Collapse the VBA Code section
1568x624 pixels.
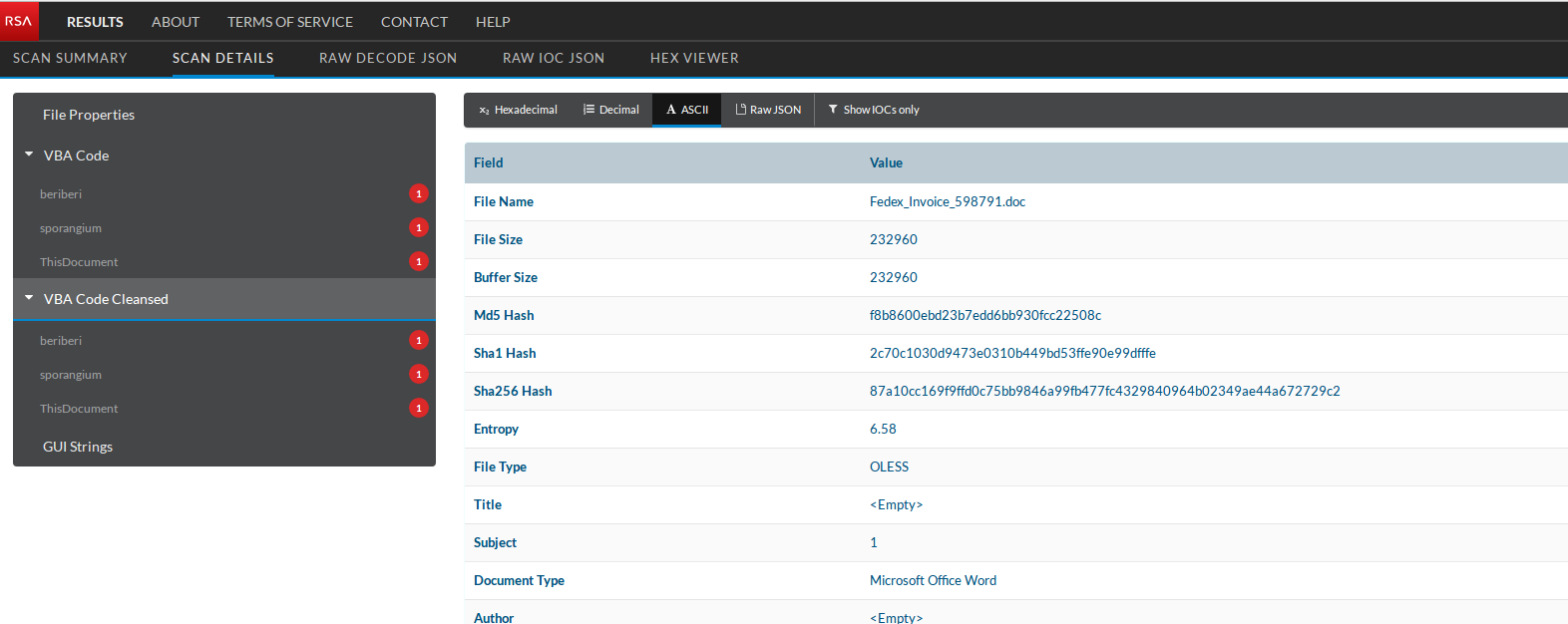click(30, 156)
